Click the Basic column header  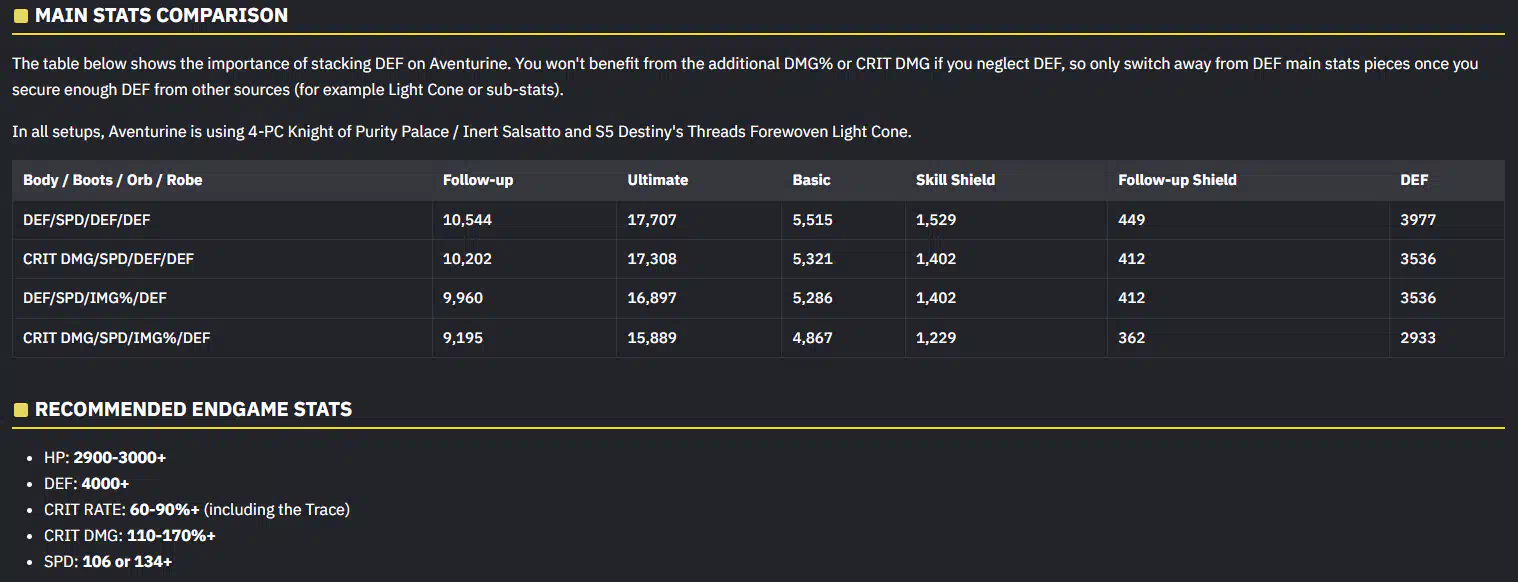[x=811, y=180]
